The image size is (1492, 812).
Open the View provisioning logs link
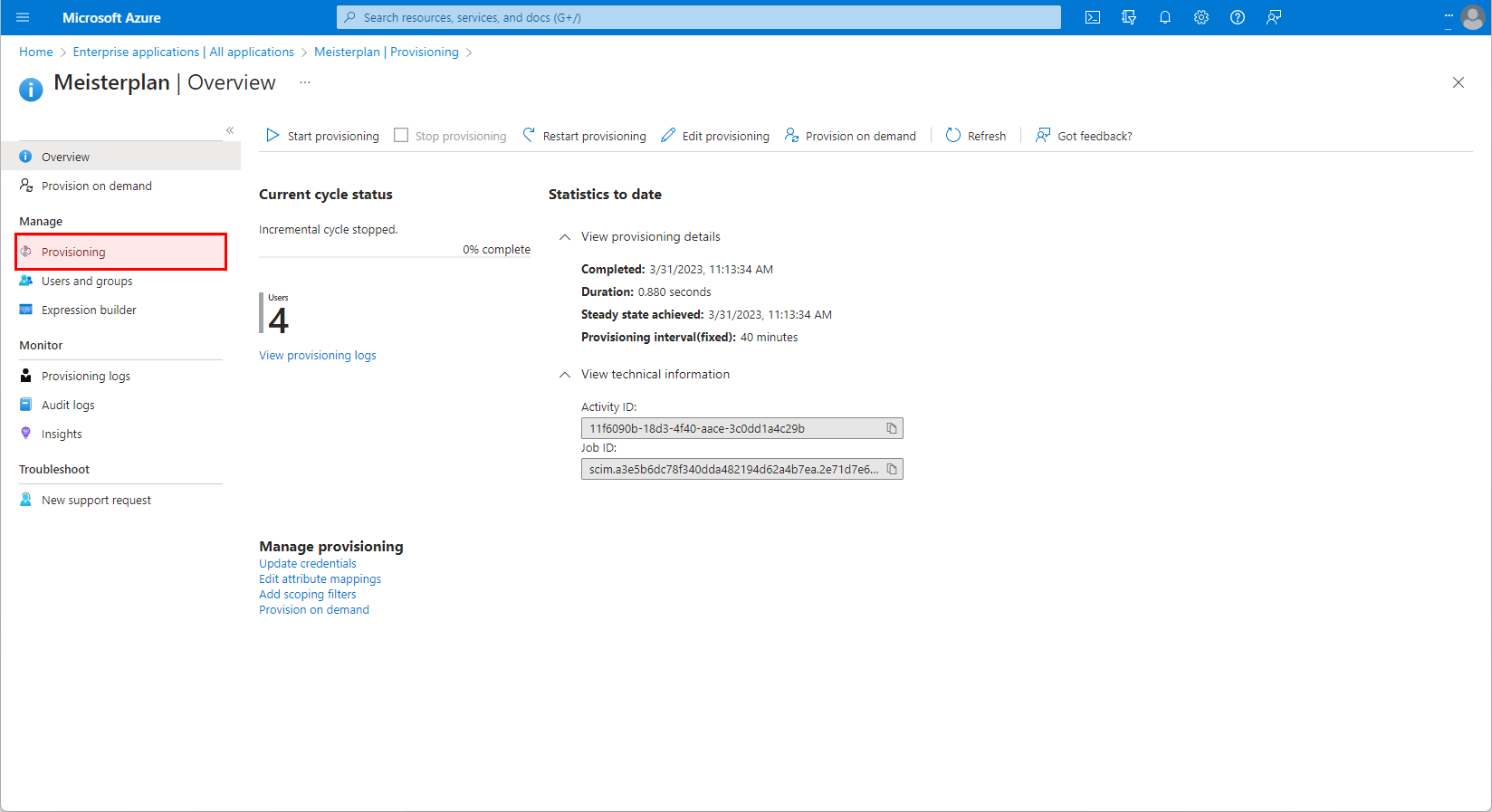tap(318, 356)
